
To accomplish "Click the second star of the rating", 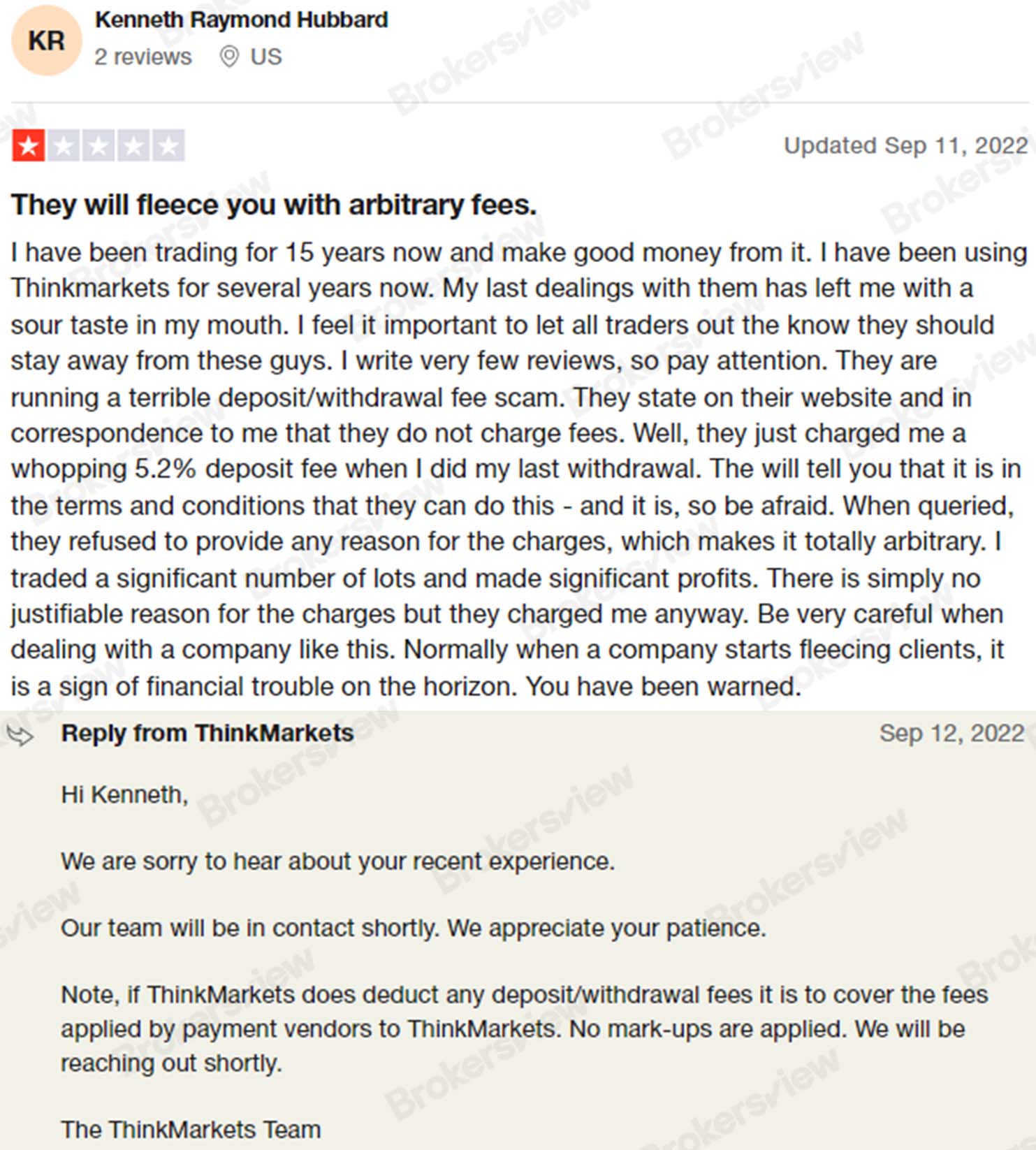I will pos(64,145).
